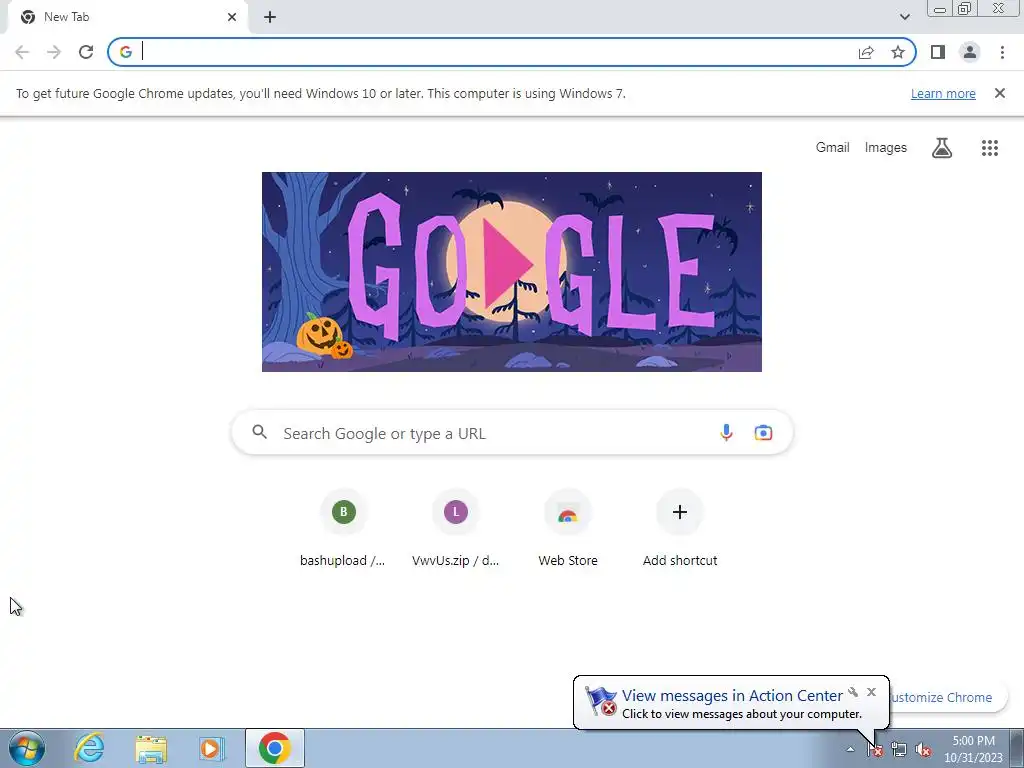Viewport: 1024px width, 768px height.
Task: Open the Windows Start menu
Action: pyautogui.click(x=27, y=748)
